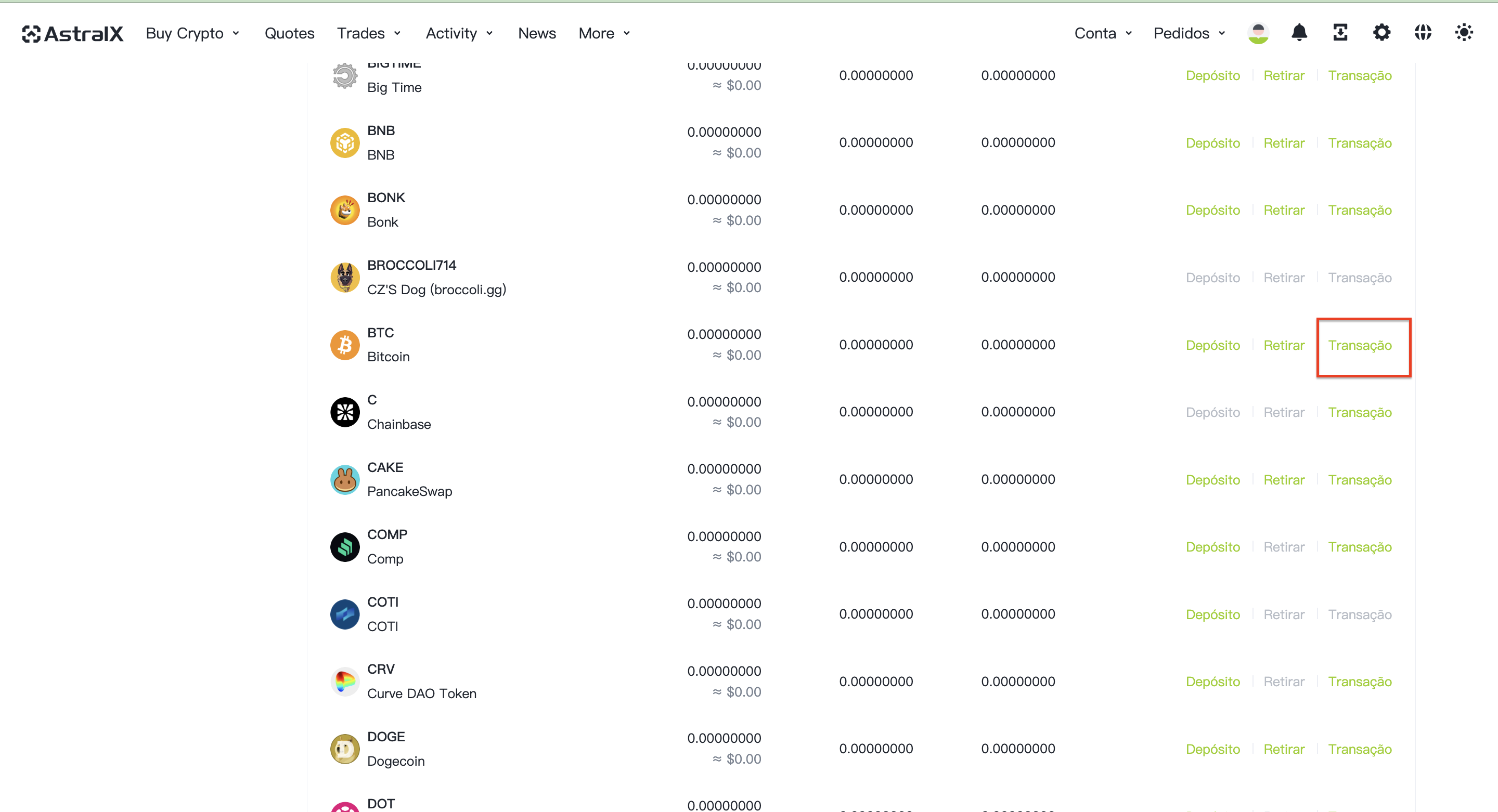This screenshot has width=1498, height=812.
Task: Click the Big Time coin icon
Action: (345, 75)
